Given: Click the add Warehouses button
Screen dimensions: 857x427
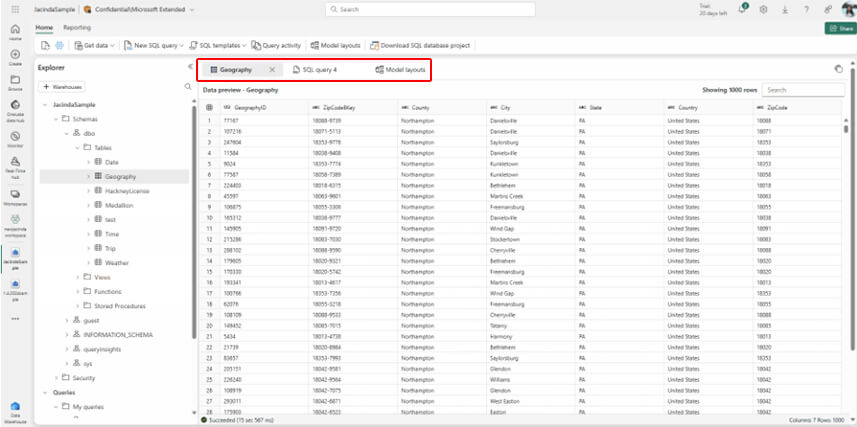Looking at the screenshot, I should coord(62,87).
